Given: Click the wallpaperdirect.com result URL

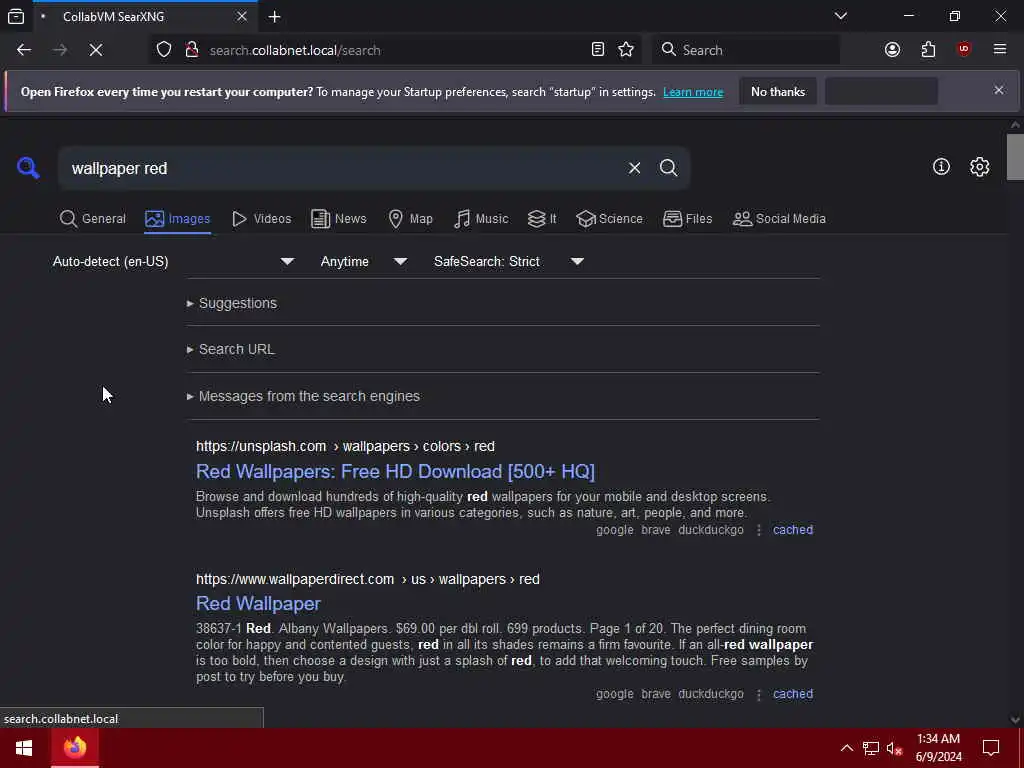Looking at the screenshot, I should [368, 579].
